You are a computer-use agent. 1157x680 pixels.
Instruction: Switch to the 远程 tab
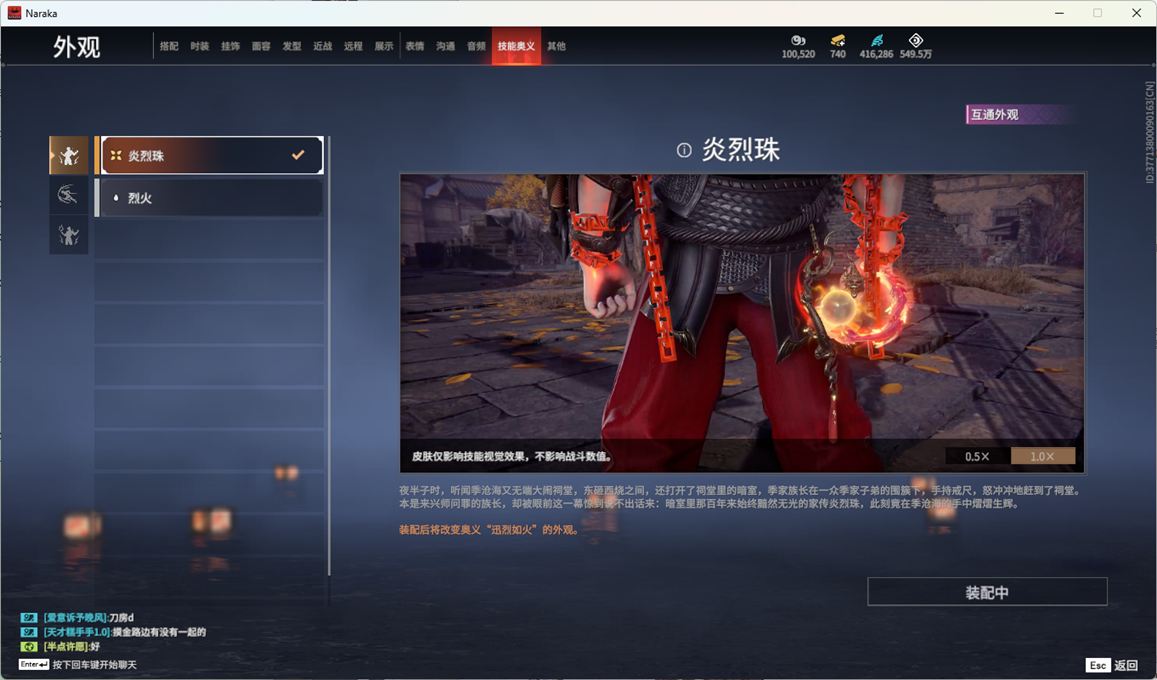coord(353,46)
